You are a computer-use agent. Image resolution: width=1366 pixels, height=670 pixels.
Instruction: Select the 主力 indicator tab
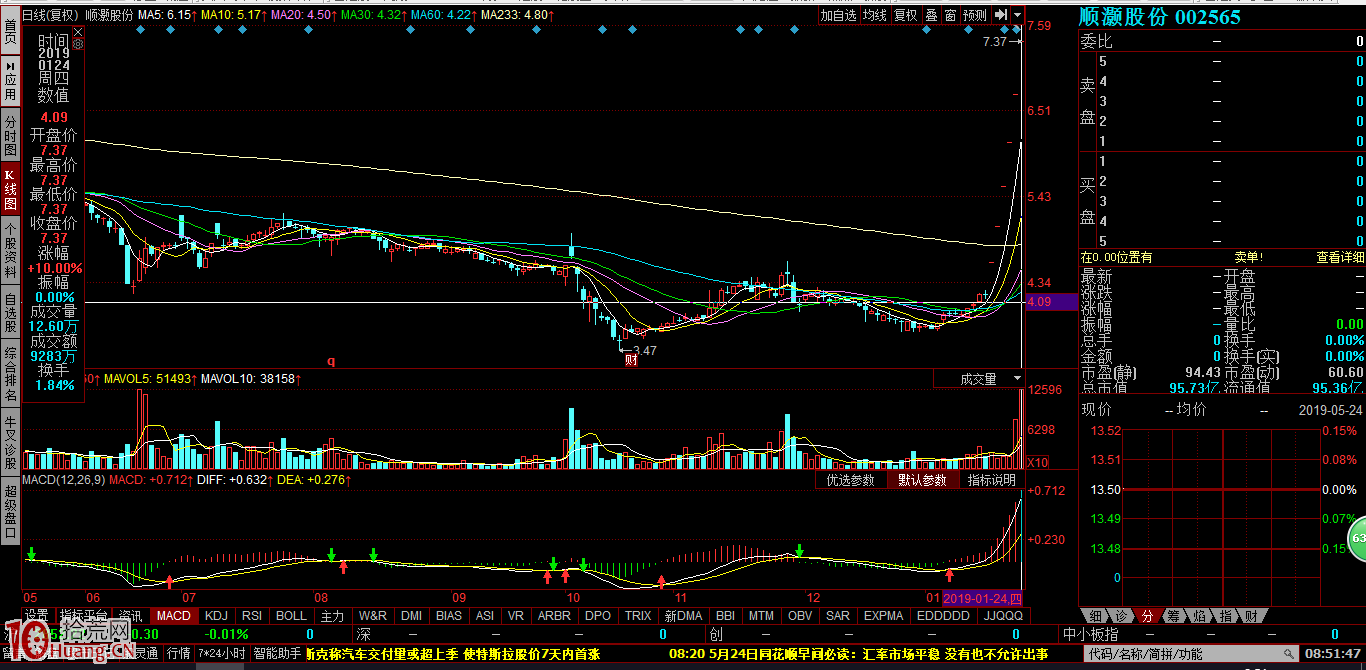333,615
